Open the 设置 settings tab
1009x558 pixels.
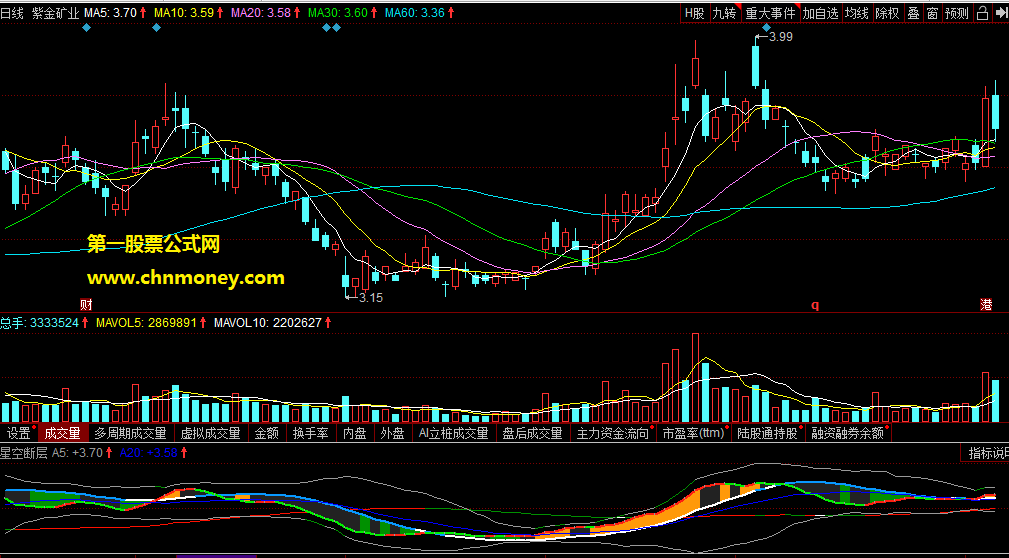coord(19,434)
